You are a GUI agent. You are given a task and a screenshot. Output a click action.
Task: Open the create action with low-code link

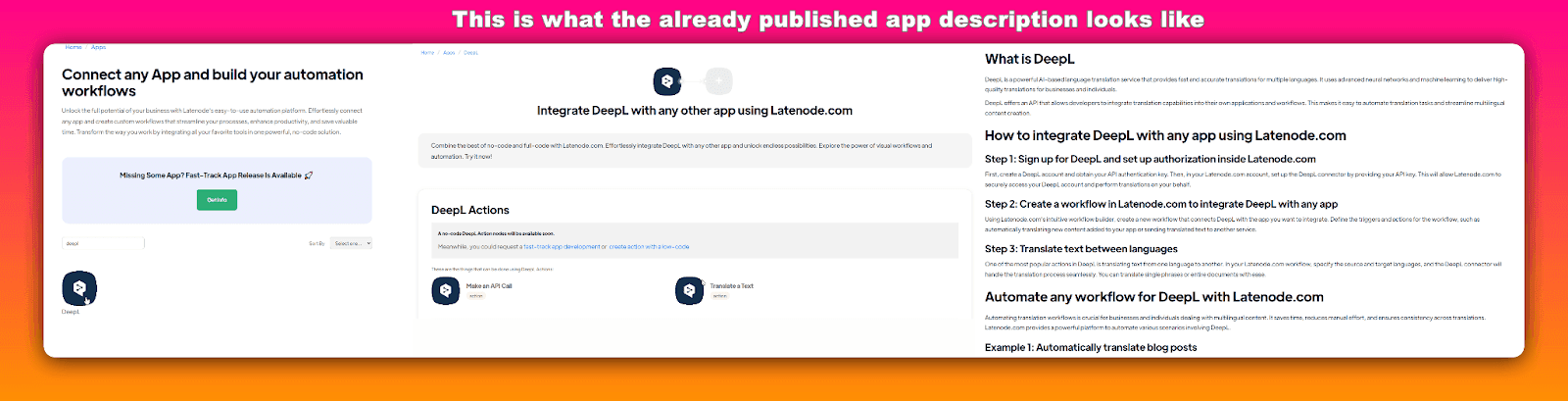(x=649, y=247)
